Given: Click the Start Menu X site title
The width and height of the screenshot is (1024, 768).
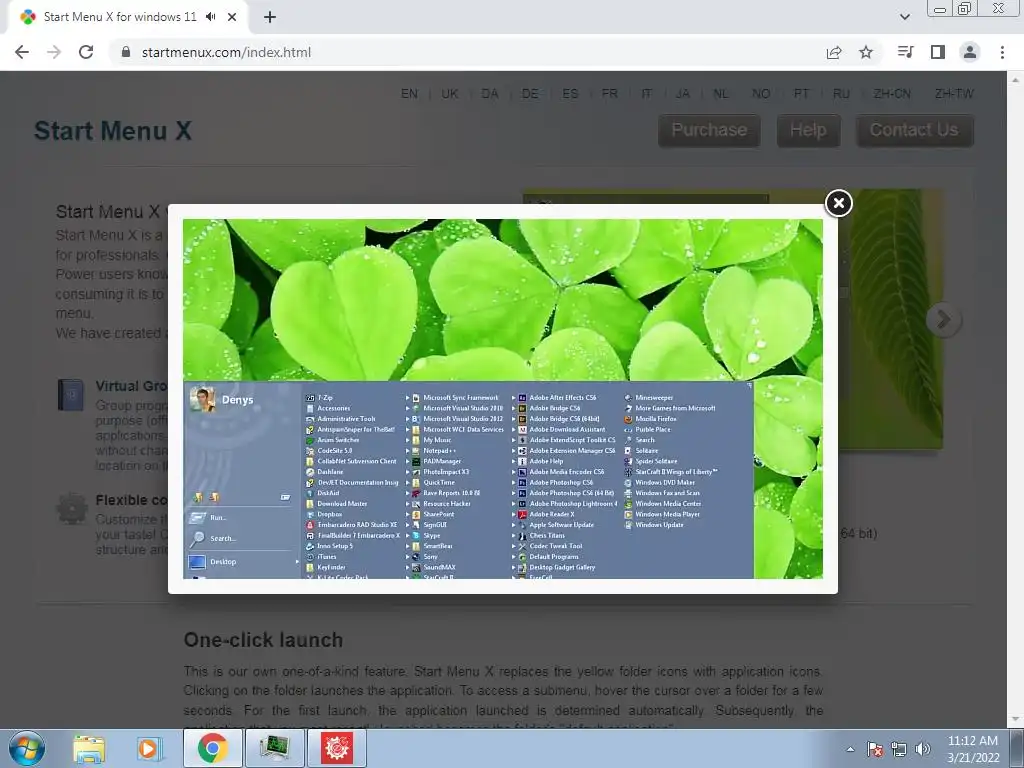Looking at the screenshot, I should tap(112, 131).
